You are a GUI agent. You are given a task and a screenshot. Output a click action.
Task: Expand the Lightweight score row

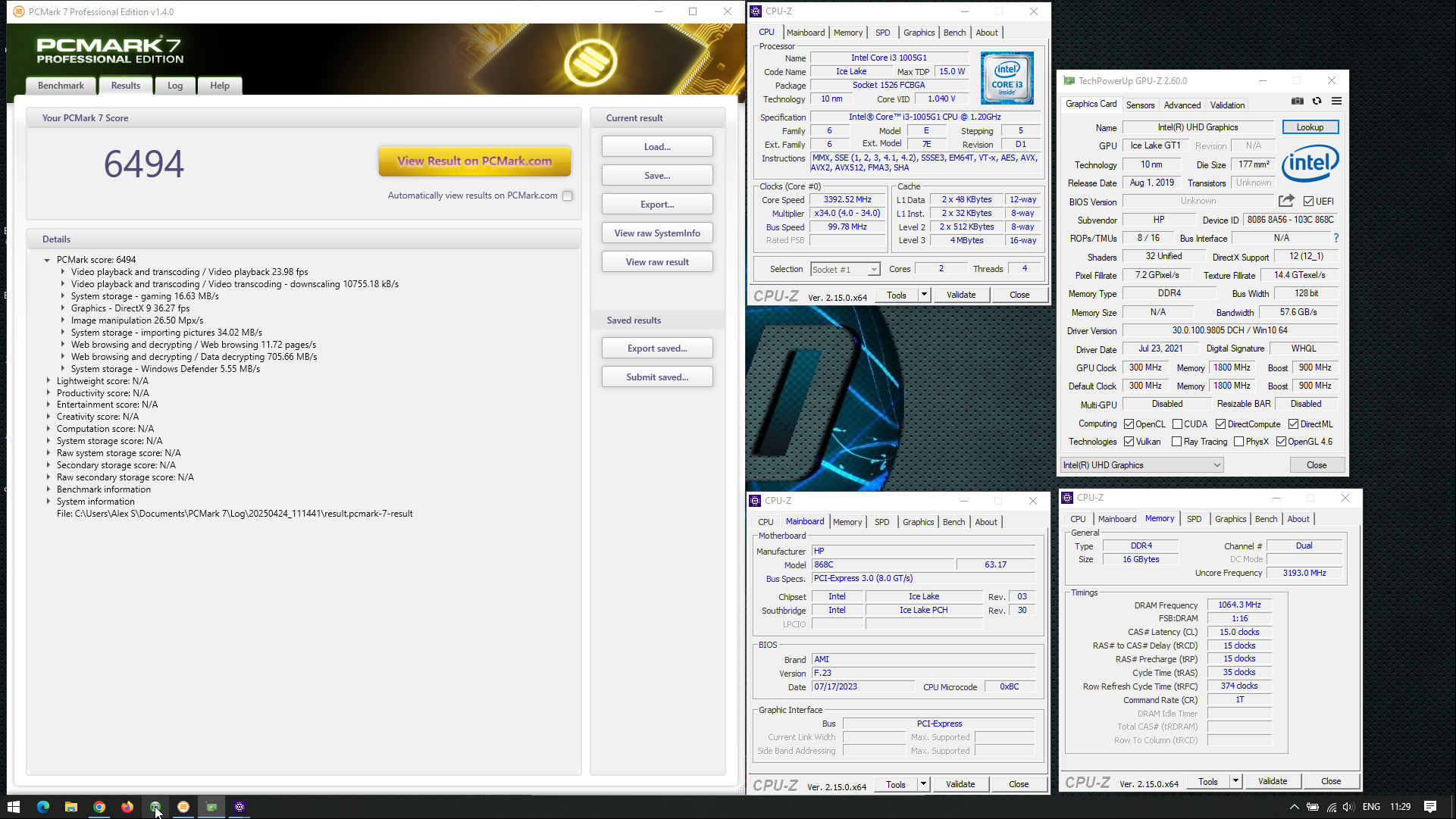click(x=49, y=381)
